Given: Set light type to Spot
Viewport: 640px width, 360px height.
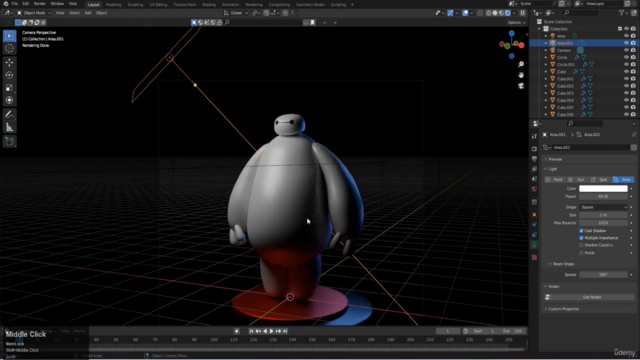Looking at the screenshot, I should [x=600, y=180].
